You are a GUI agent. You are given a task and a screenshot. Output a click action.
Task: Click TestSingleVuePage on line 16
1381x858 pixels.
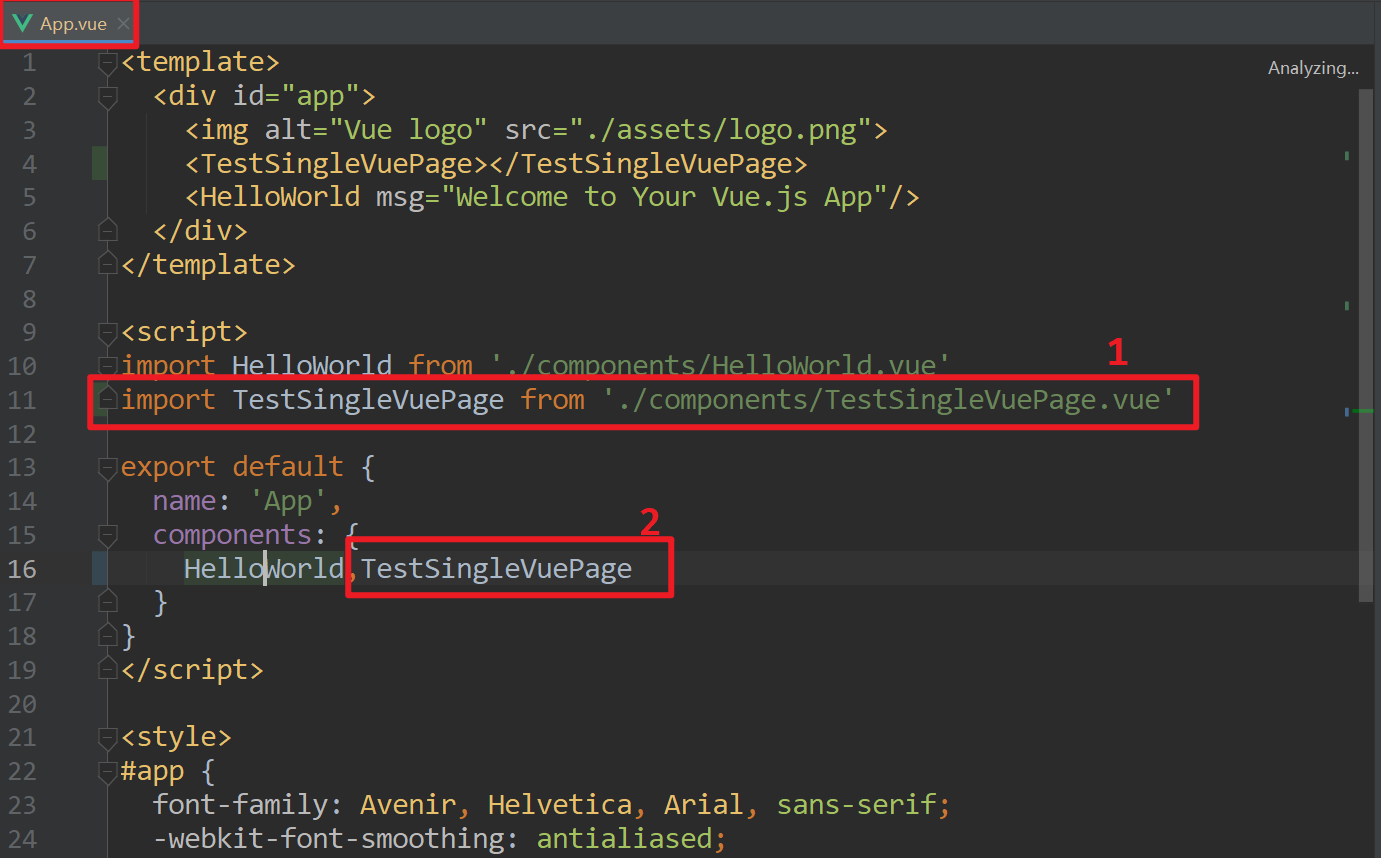[x=497, y=568]
